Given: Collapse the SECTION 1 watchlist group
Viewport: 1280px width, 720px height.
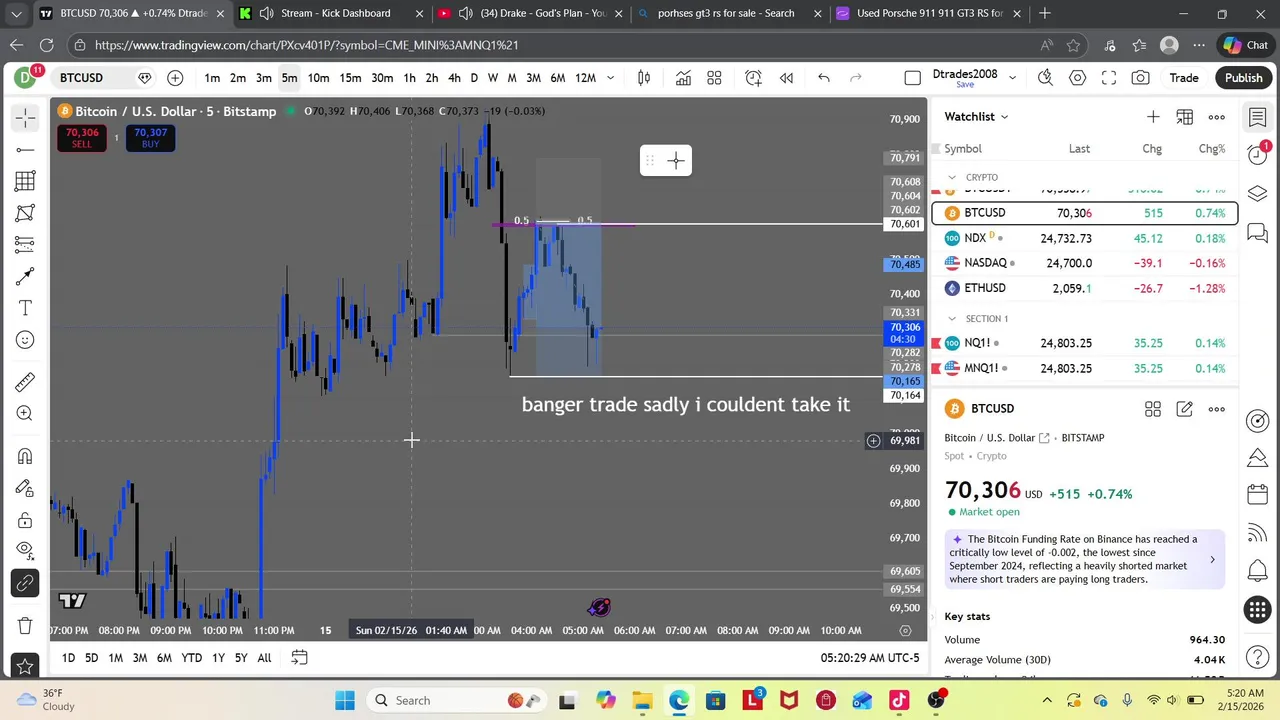Looking at the screenshot, I should coord(952,318).
